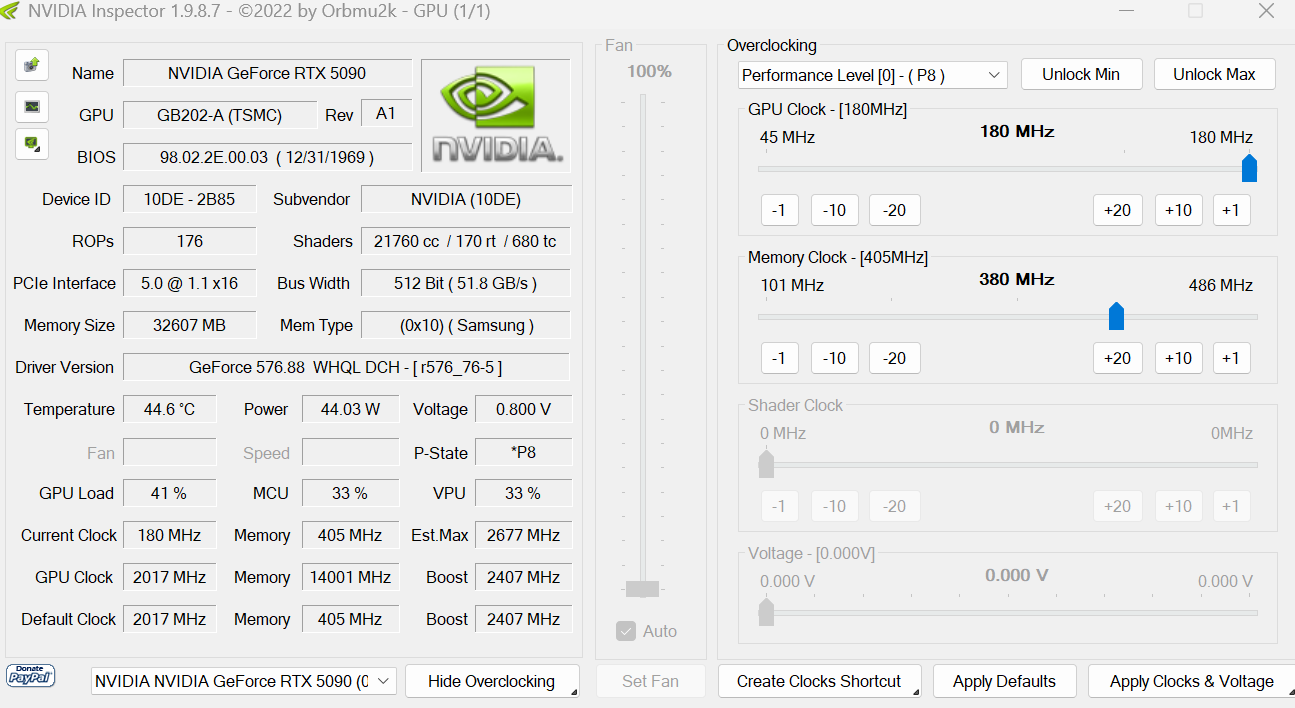This screenshot has width=1295, height=708.
Task: Increase GPU Clock by 1 MHz
Action: 1231,210
